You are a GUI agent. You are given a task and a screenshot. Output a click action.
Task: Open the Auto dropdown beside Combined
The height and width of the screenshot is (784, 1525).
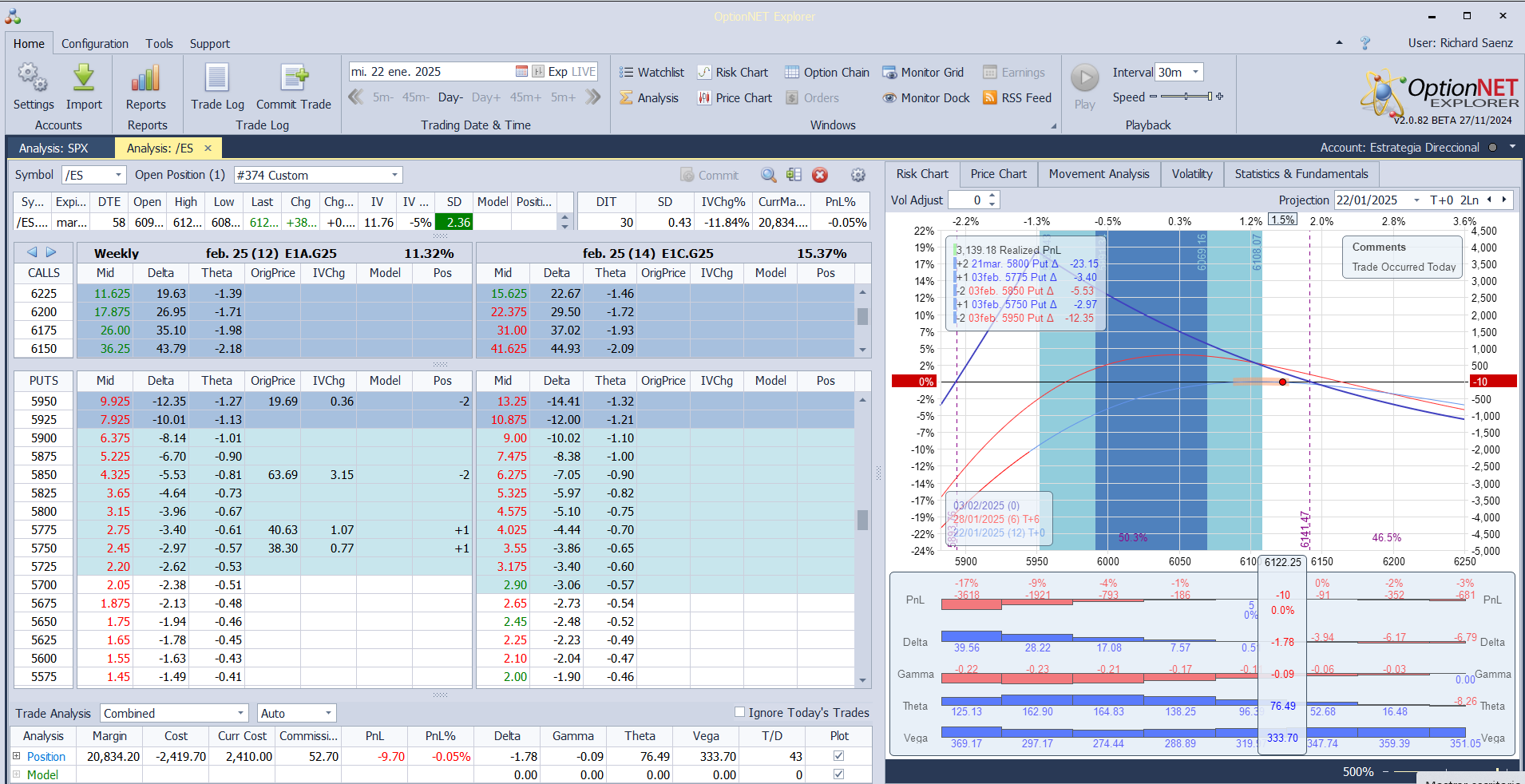[x=328, y=713]
